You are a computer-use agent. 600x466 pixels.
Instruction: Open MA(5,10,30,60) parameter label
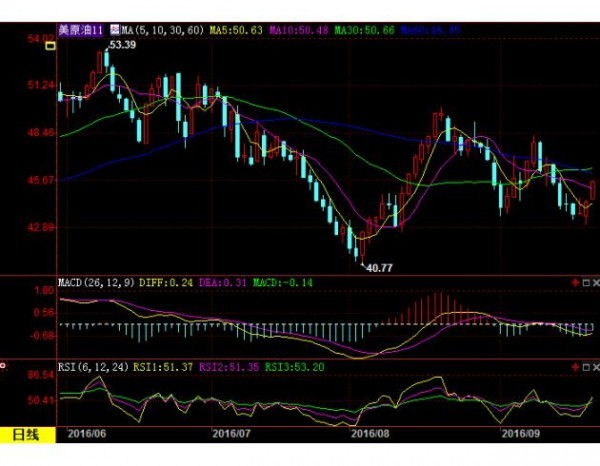click(x=158, y=31)
